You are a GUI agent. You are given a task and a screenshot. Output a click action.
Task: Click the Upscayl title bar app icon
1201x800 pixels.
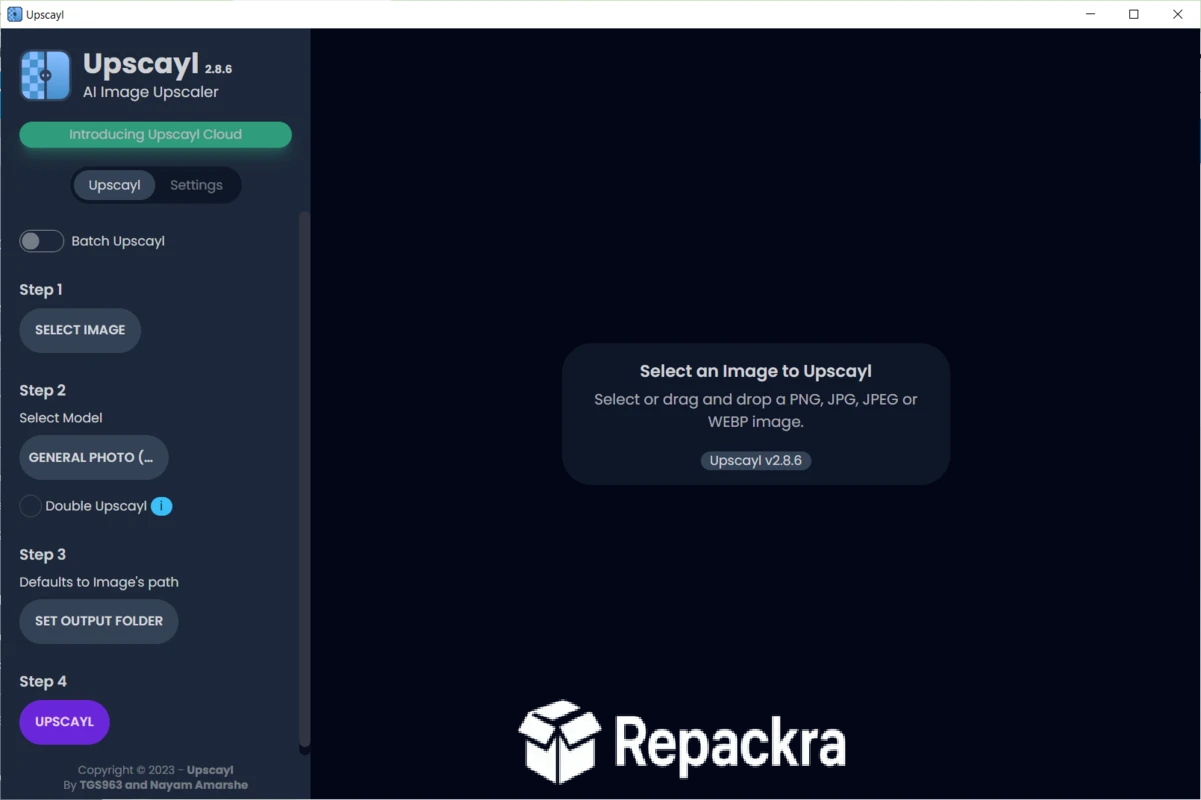[x=14, y=14]
